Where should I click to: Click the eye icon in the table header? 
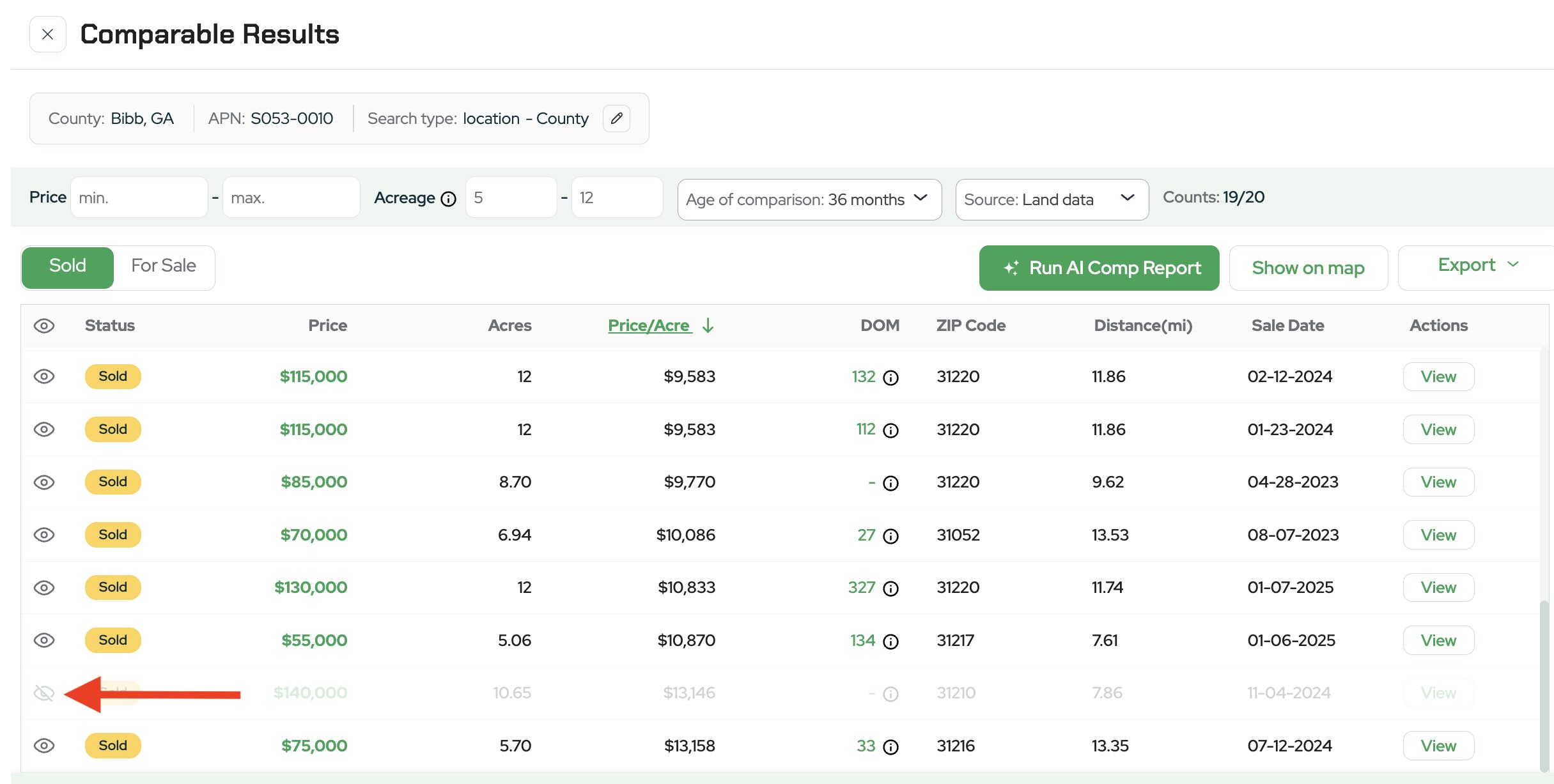coord(44,326)
